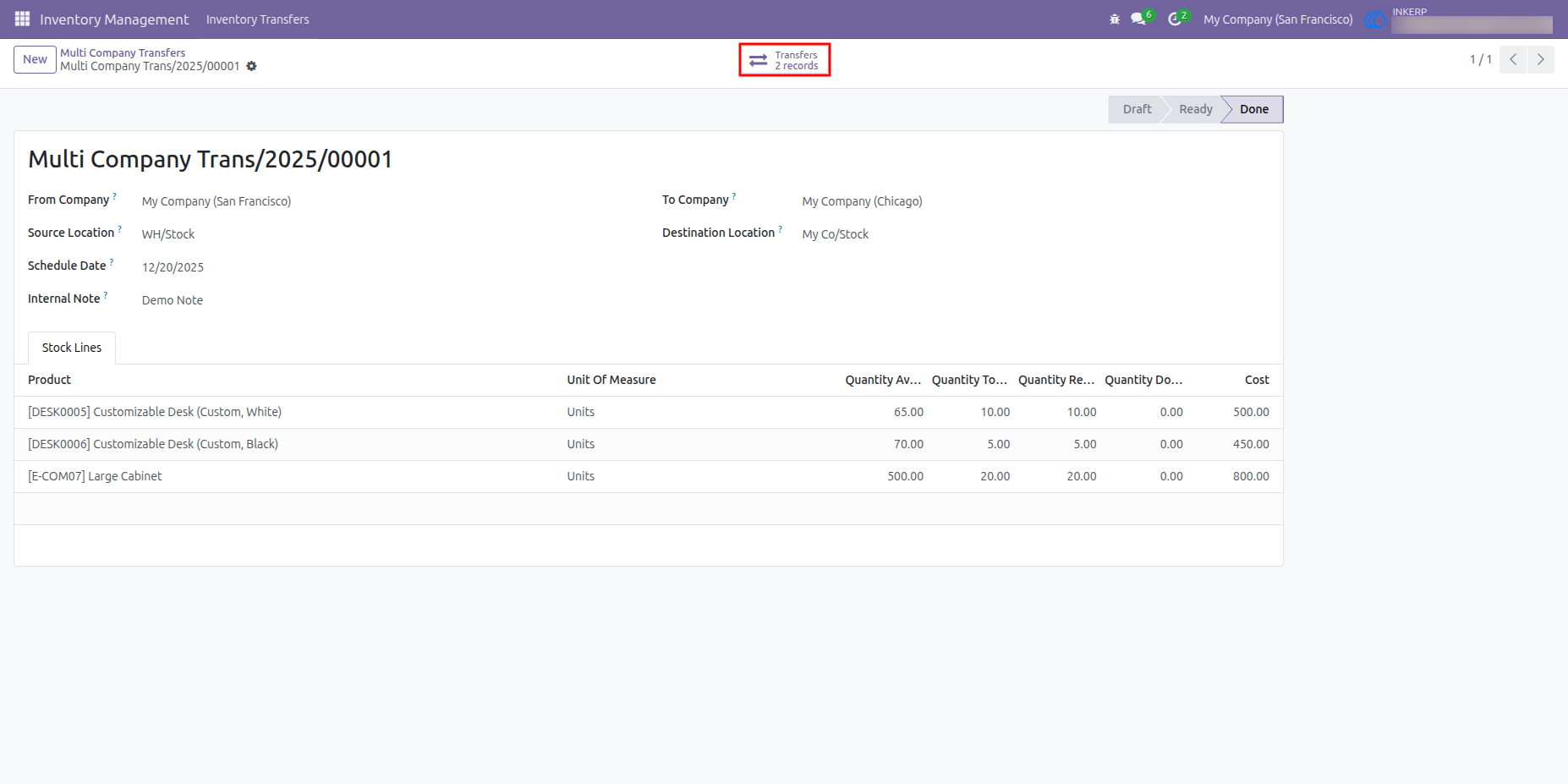Click Inventory Management app title
1568x784 pixels.
[114, 19]
